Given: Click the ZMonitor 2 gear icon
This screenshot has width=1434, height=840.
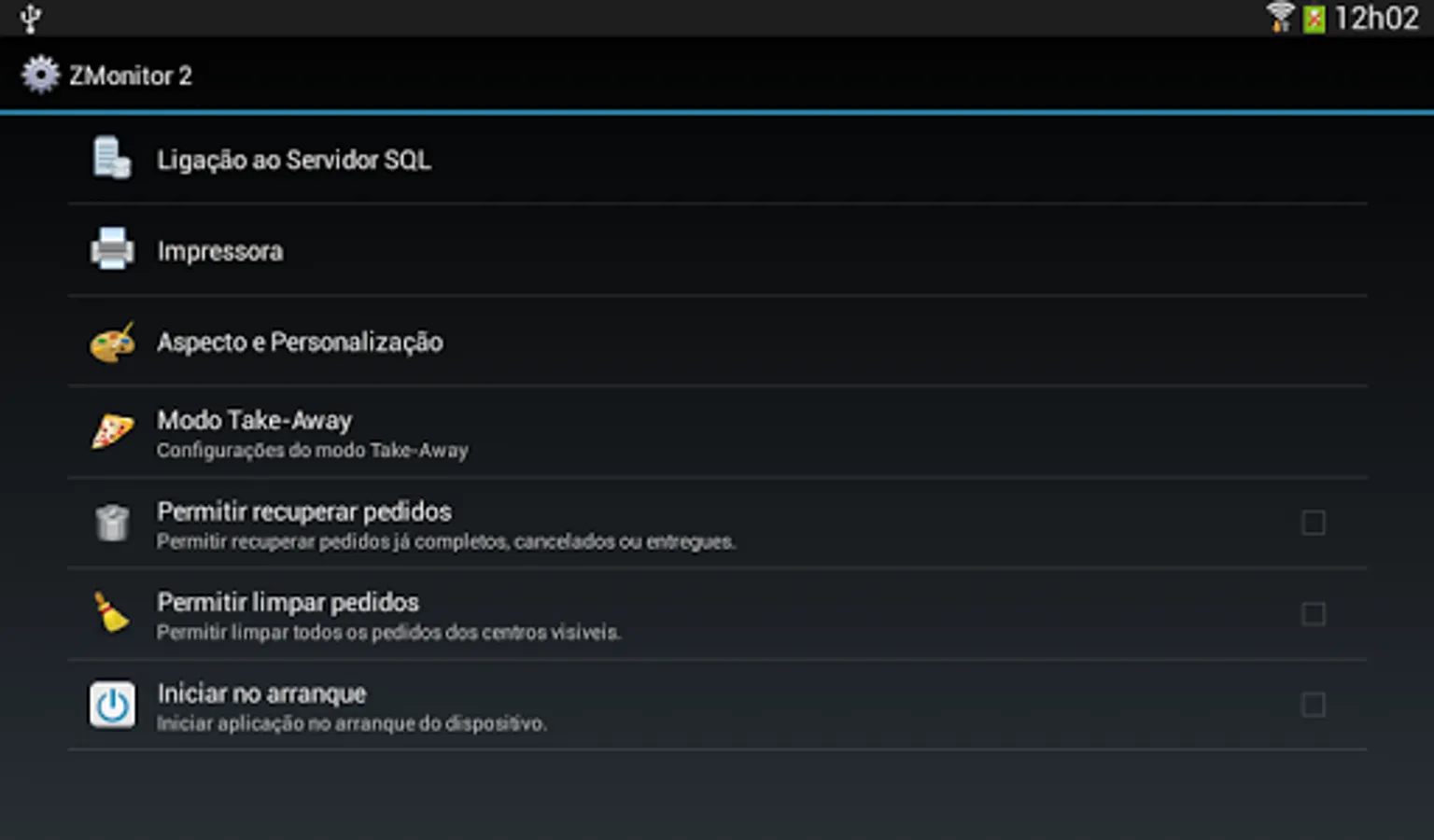Looking at the screenshot, I should 40,75.
